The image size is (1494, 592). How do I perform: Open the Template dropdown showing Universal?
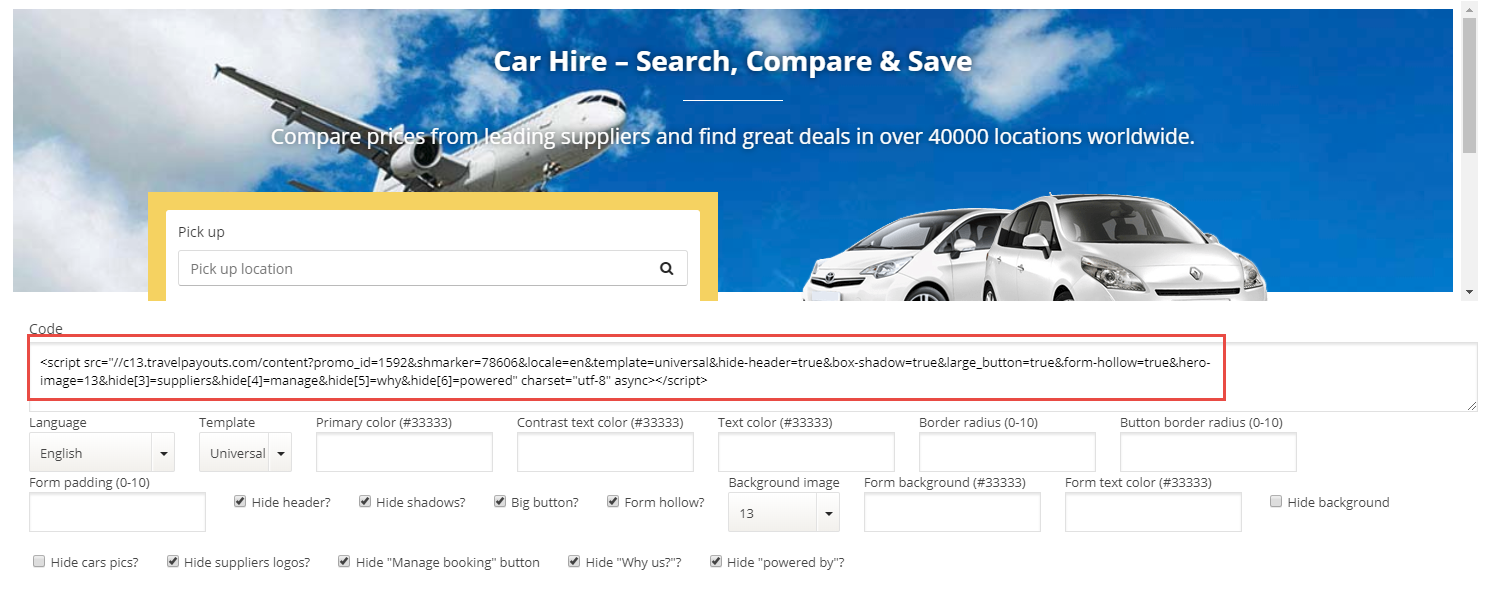[245, 452]
